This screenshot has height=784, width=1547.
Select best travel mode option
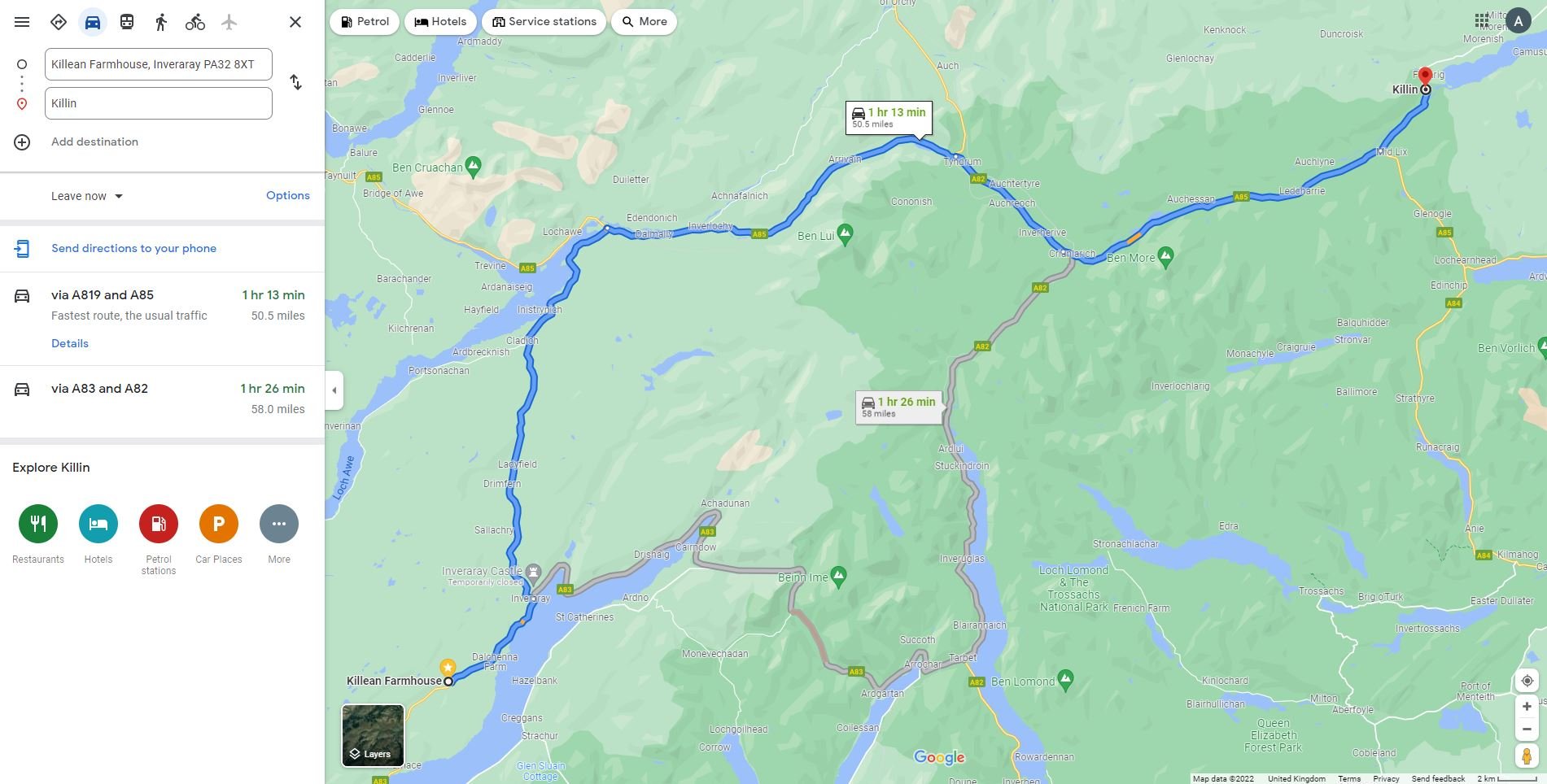click(59, 22)
